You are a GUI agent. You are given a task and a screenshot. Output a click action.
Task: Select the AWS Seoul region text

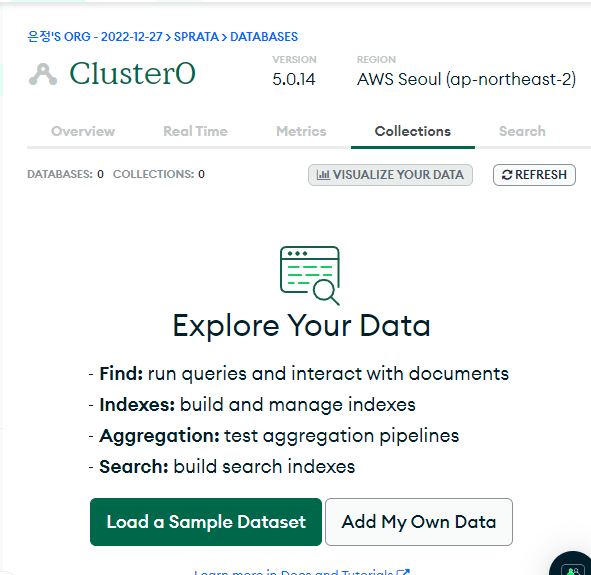466,80
